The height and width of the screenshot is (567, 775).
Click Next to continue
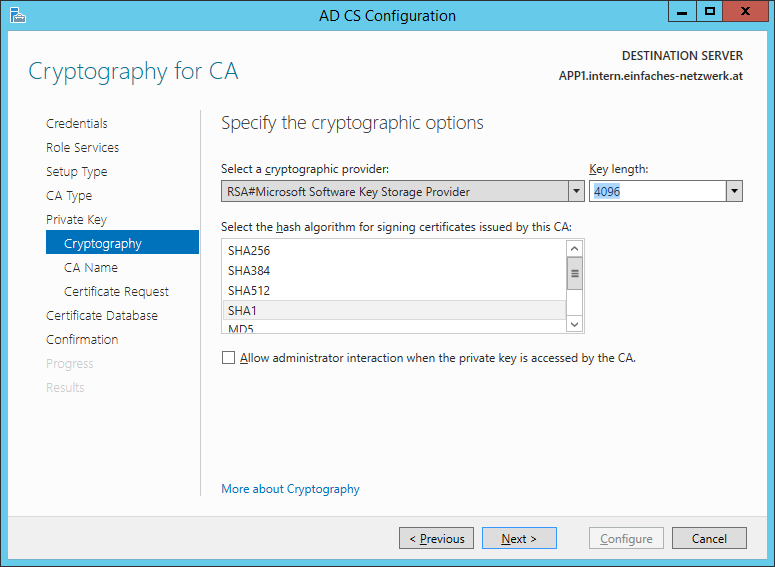(519, 539)
